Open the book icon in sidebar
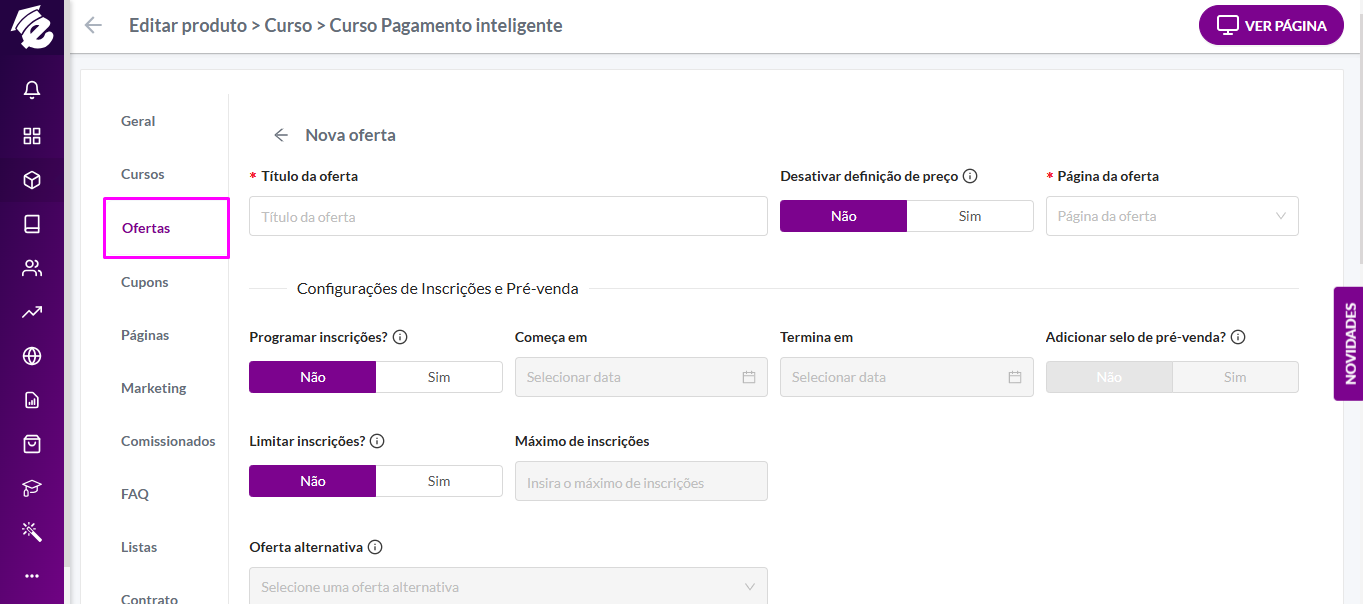Screen dimensions: 1363x604 click(x=32, y=224)
